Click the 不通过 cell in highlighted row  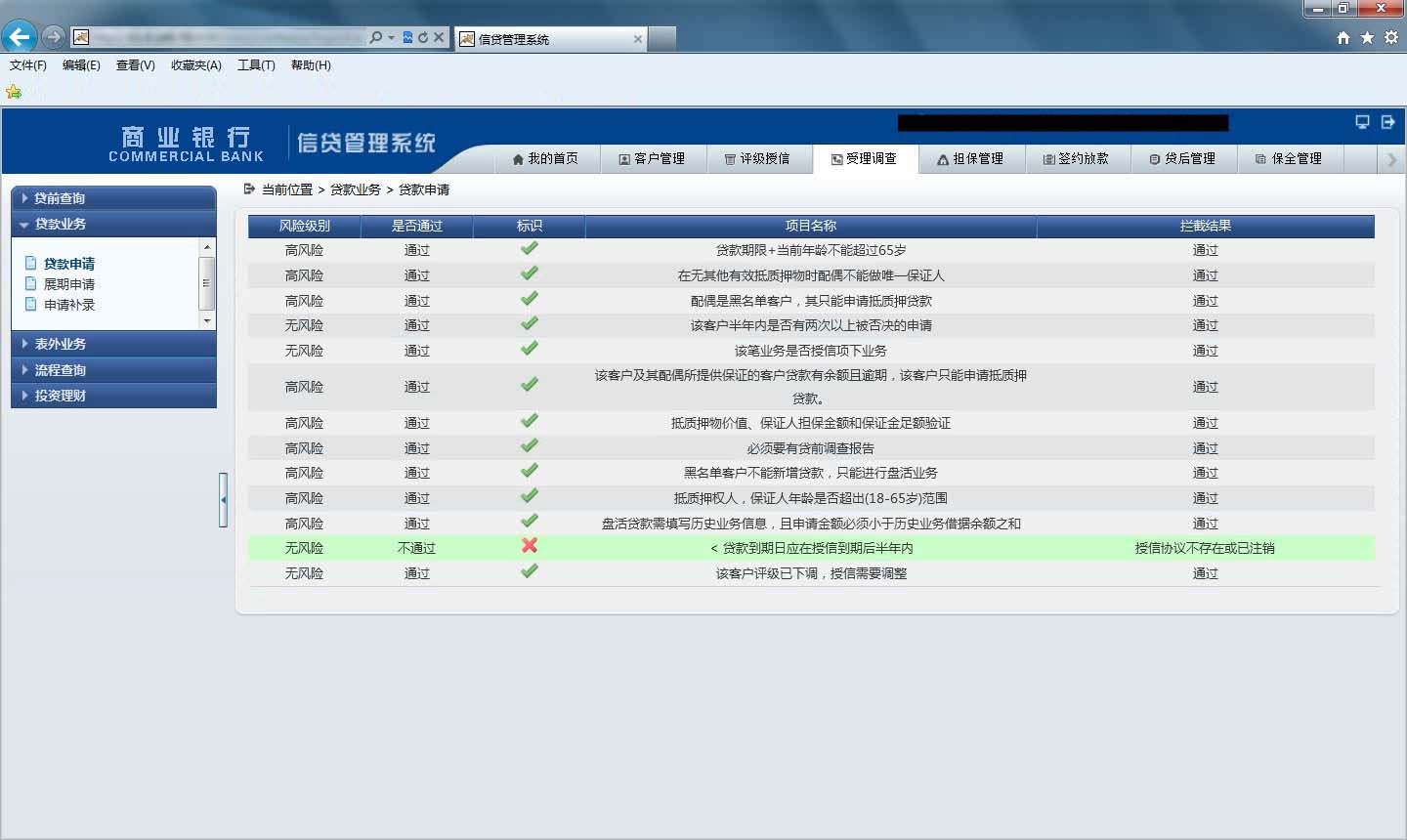tap(416, 548)
